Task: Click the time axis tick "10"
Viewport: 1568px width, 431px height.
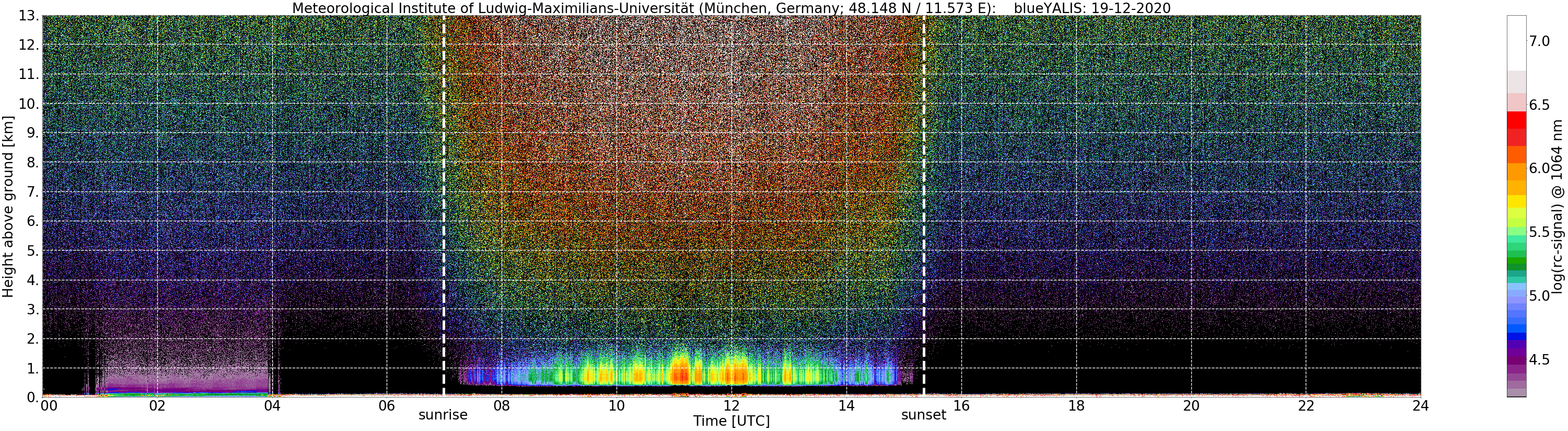Action: pos(617,406)
